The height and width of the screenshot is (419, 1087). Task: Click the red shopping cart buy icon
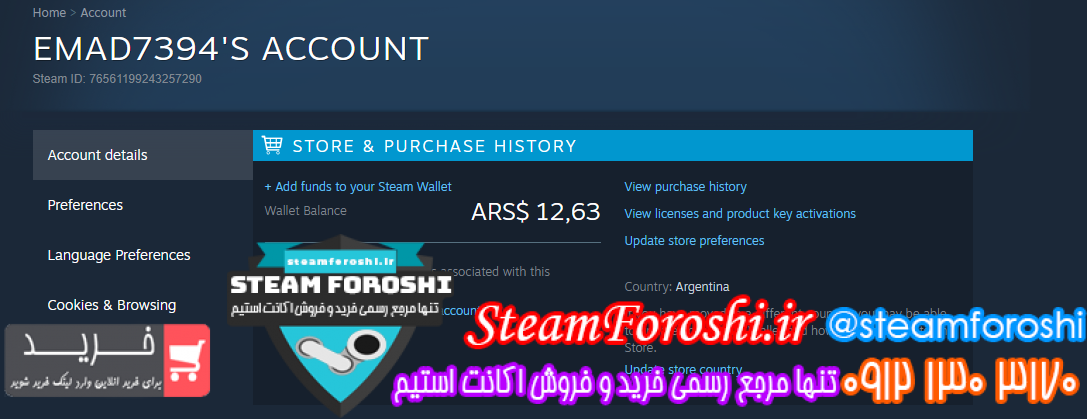coord(187,360)
